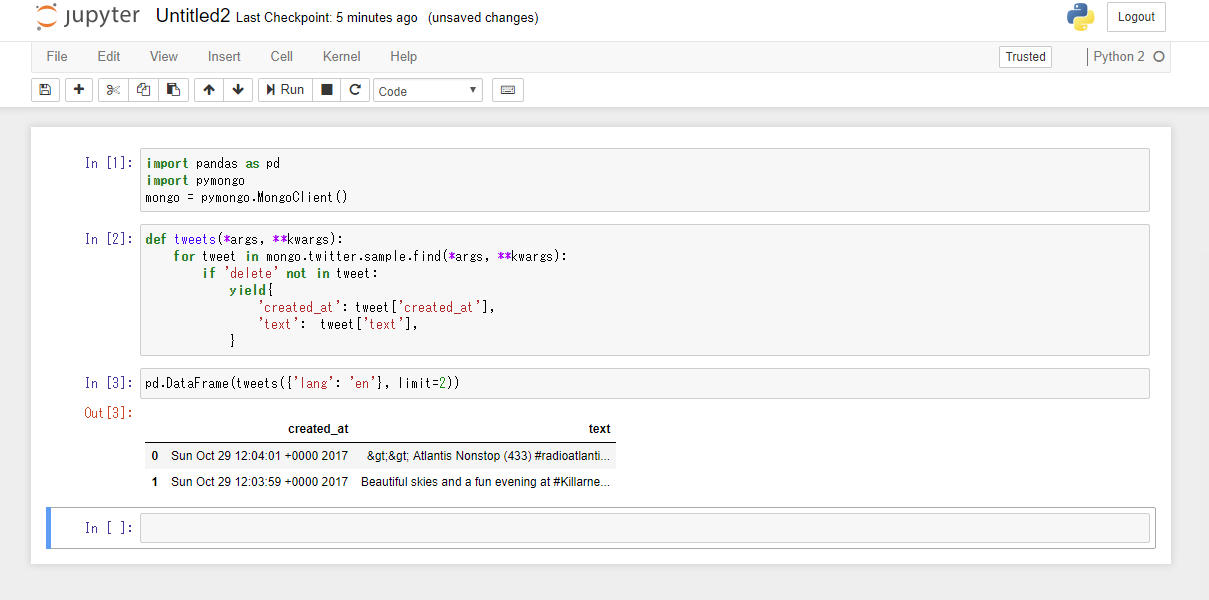Click the empty input cell at bottom

644,528
